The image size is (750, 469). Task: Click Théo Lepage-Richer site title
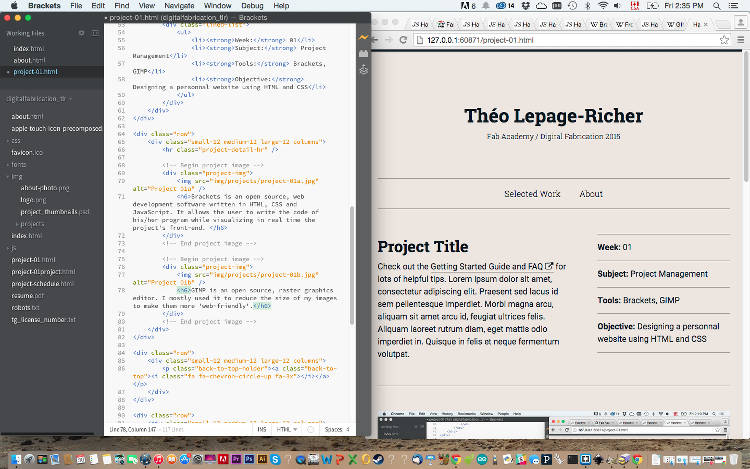[x=553, y=116]
